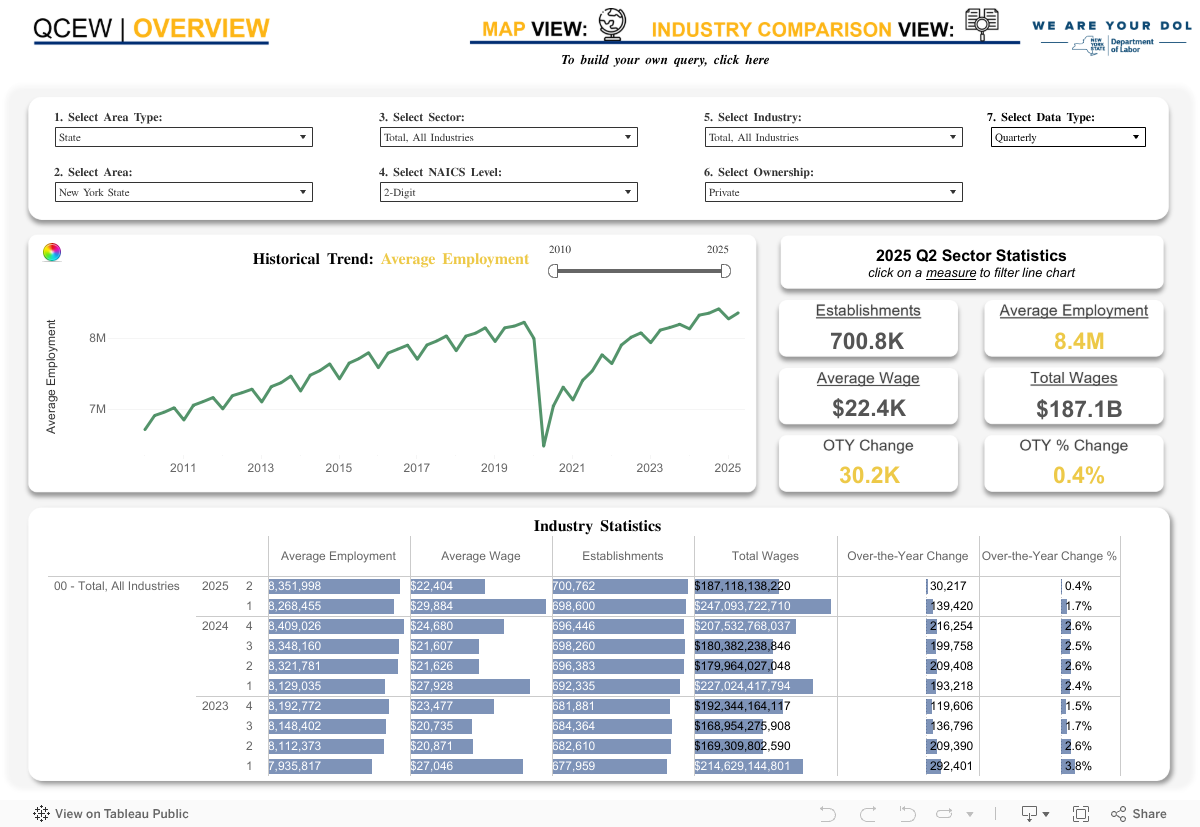Open the Select Area Type dropdown

[x=183, y=138]
